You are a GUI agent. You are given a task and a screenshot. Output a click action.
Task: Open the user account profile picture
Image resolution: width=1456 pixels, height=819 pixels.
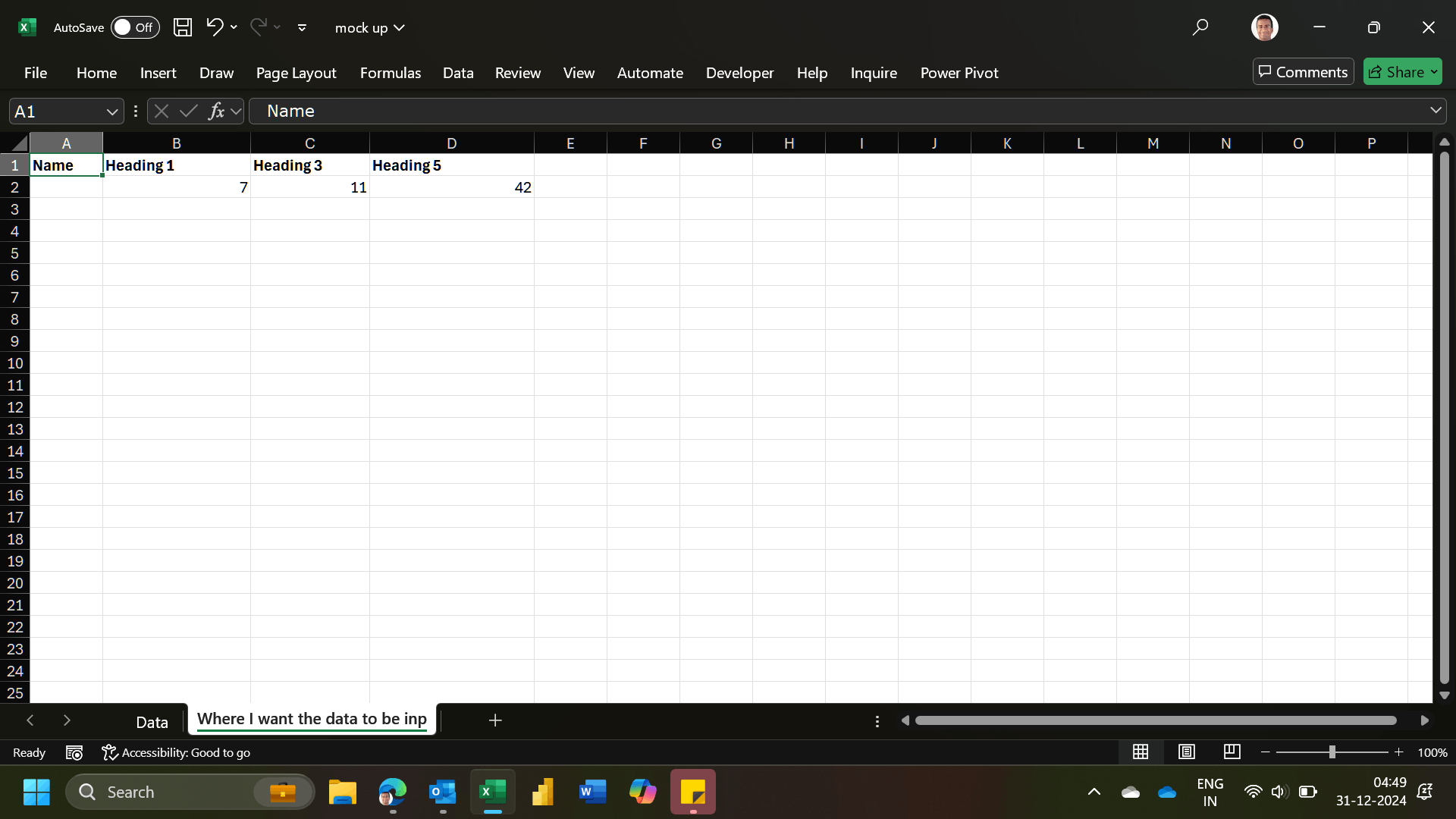pyautogui.click(x=1264, y=27)
